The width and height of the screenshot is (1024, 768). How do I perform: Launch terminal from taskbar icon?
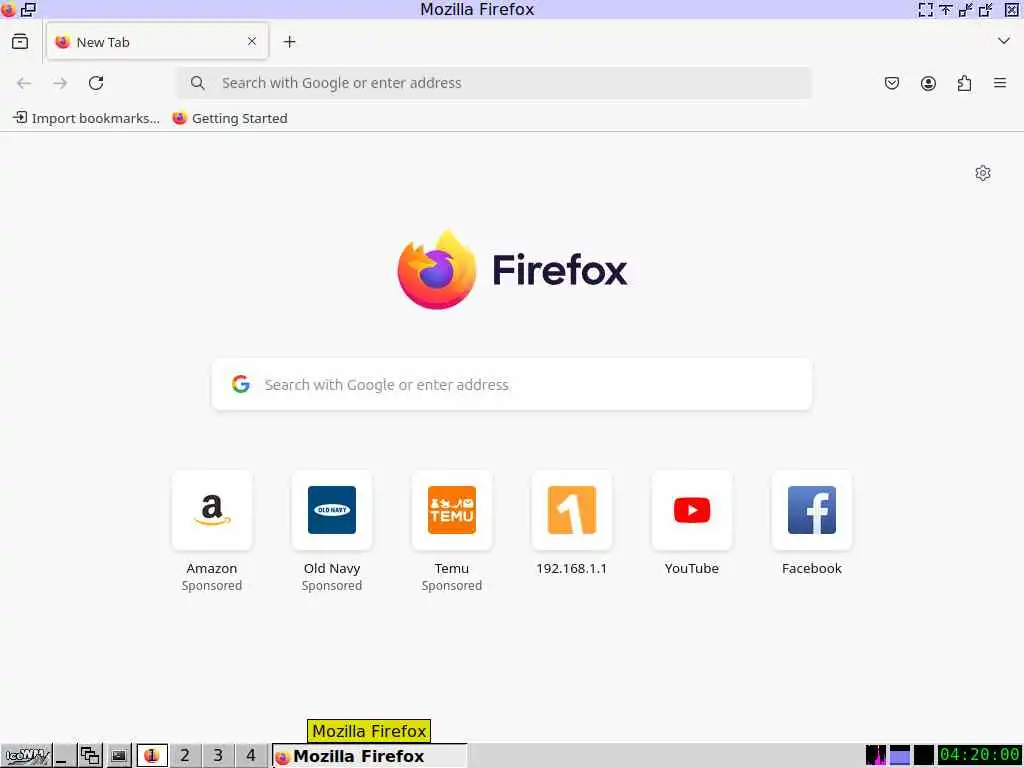point(119,756)
